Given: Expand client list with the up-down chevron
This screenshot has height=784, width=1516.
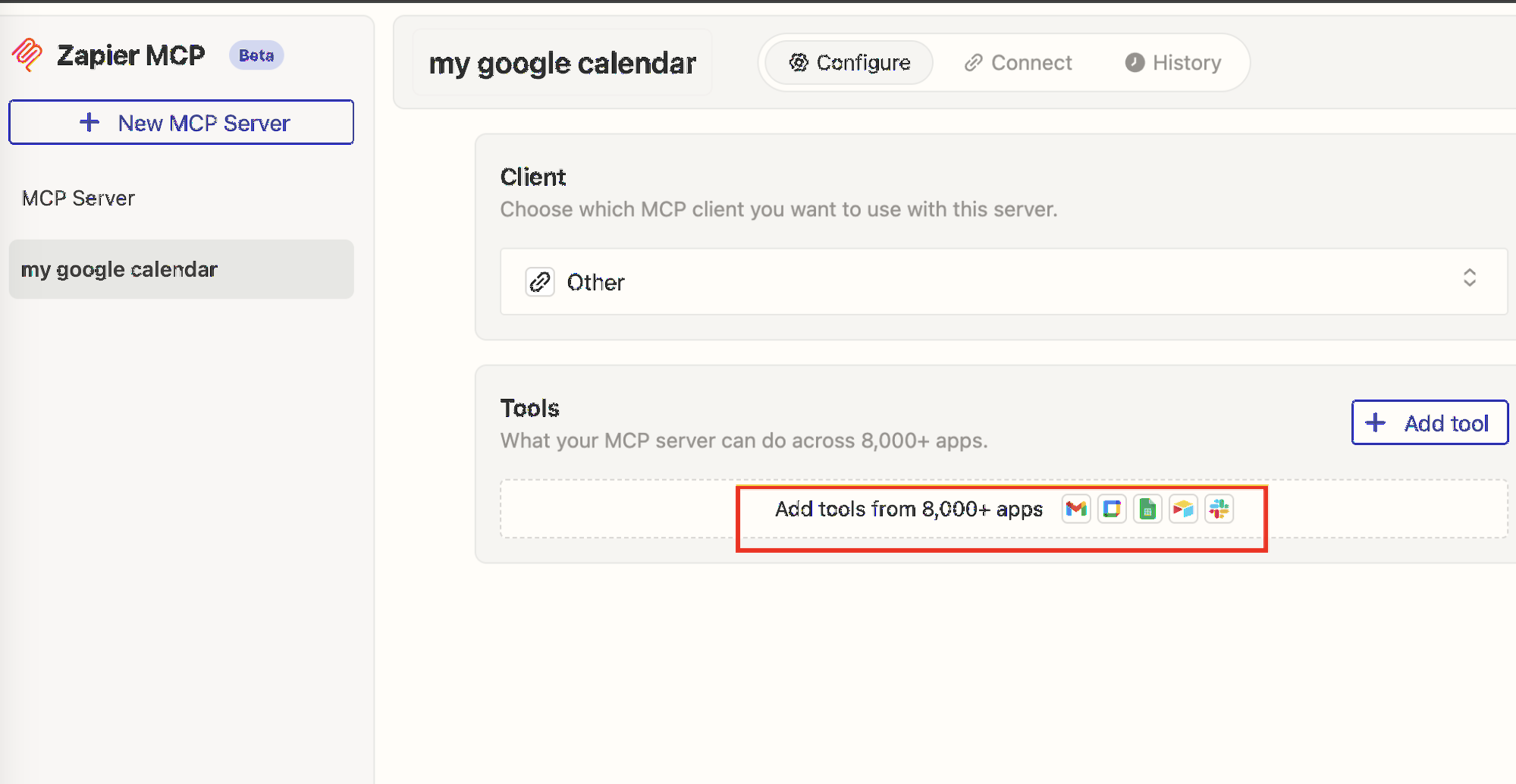Looking at the screenshot, I should (x=1469, y=278).
